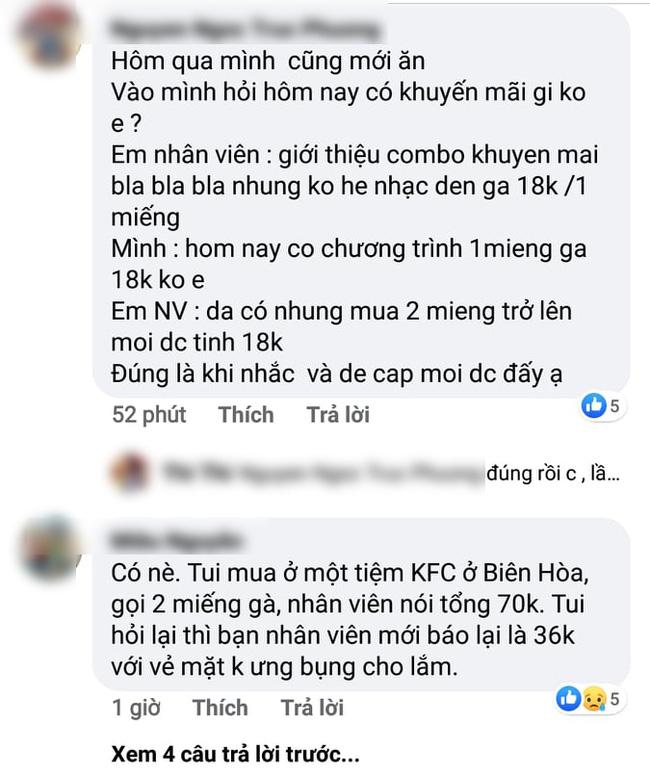Click the blurred name of the first commenter

(x=245, y=29)
